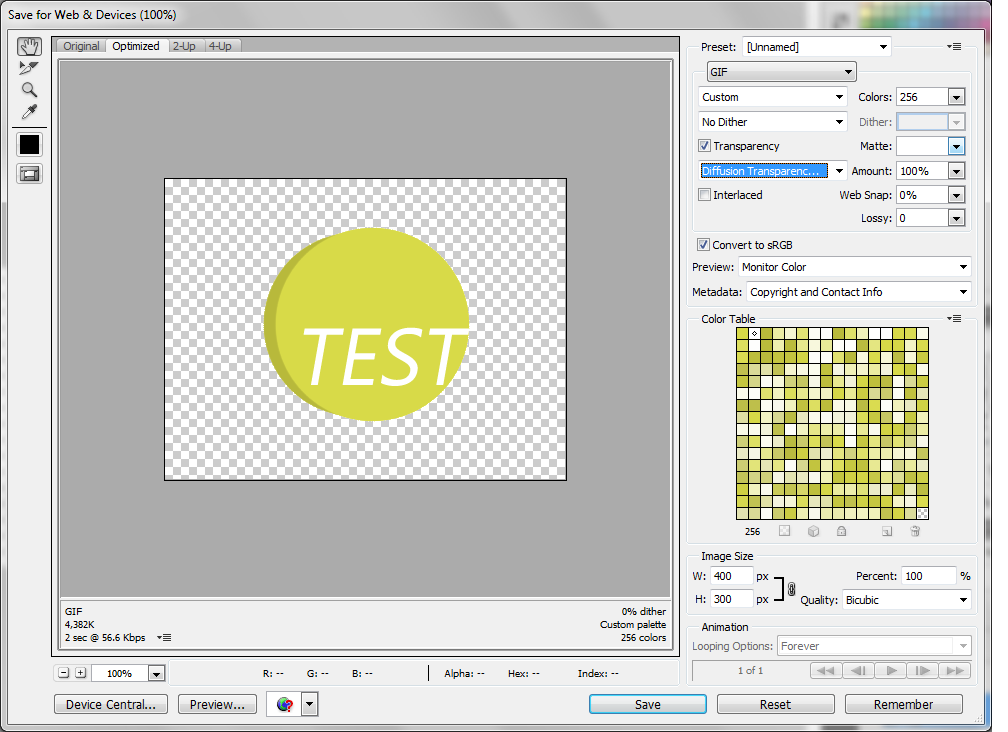Open the GIF file format dropdown
Viewport: 1008px width, 732px height.
tap(781, 72)
